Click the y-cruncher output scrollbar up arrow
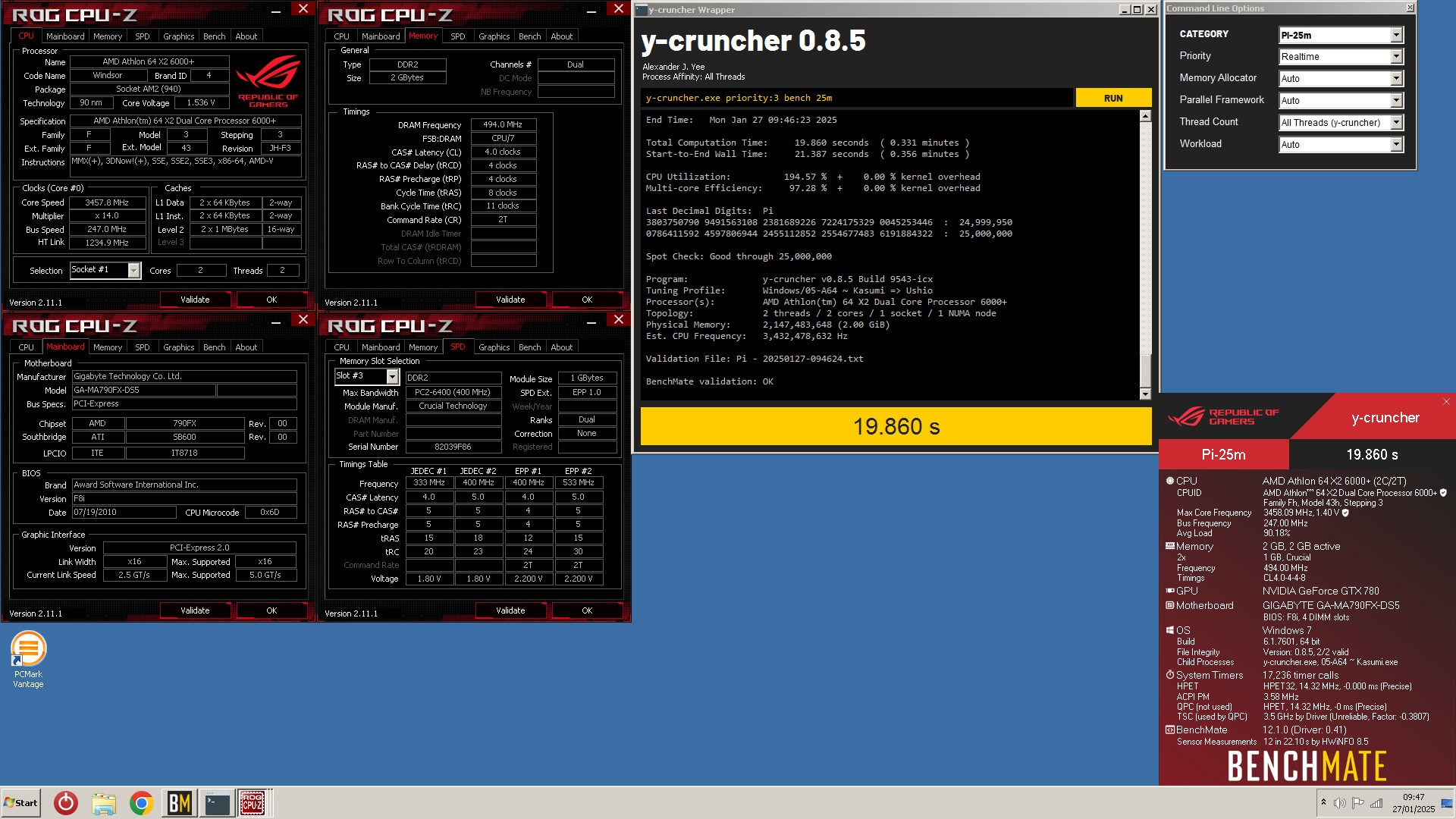 [x=1145, y=116]
